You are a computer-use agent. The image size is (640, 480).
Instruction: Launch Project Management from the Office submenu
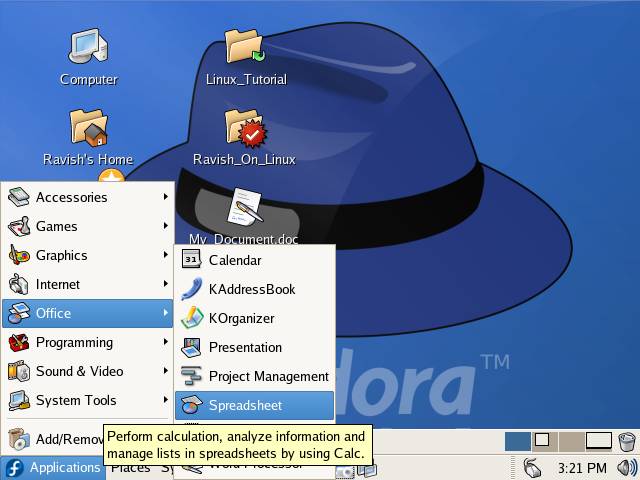268,376
